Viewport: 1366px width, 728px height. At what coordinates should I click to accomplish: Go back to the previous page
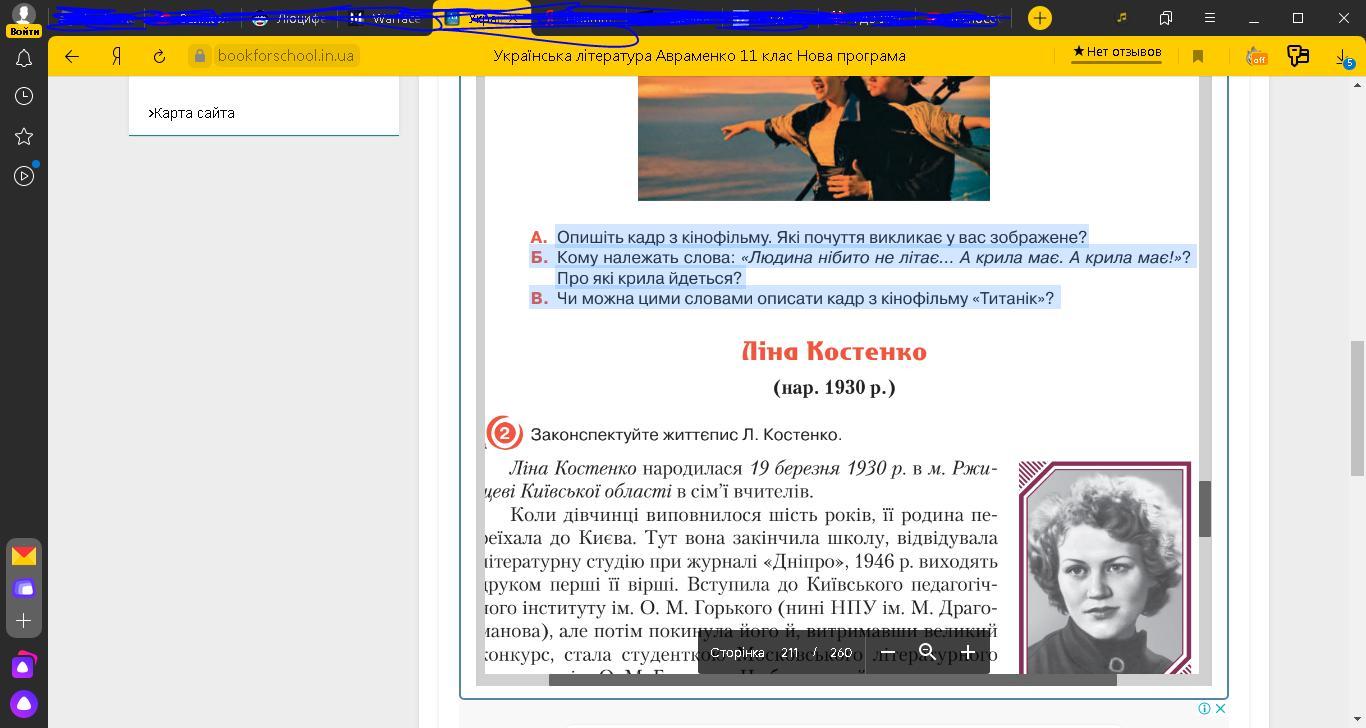pyautogui.click(x=72, y=56)
